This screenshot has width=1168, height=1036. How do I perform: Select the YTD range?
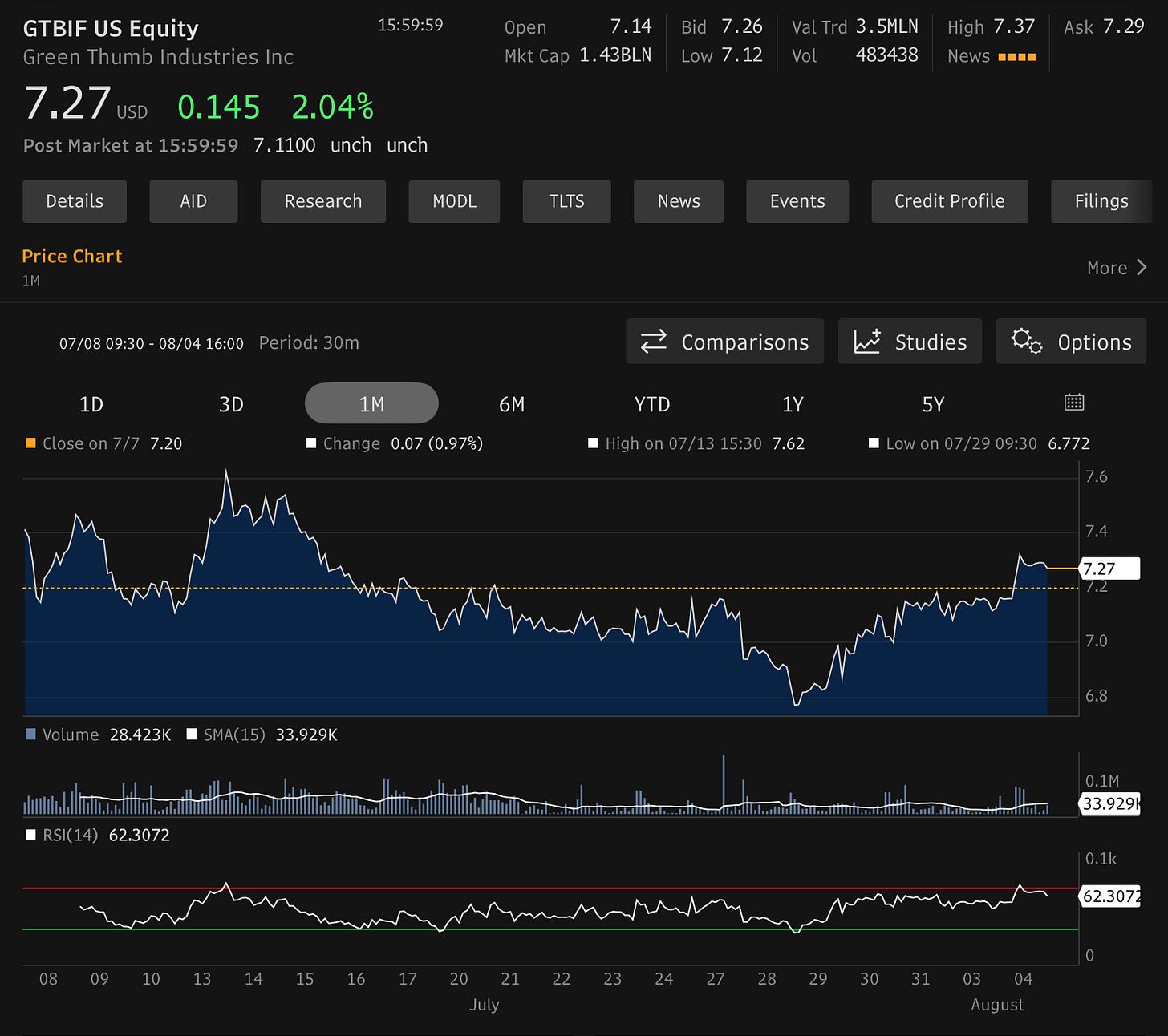point(652,403)
